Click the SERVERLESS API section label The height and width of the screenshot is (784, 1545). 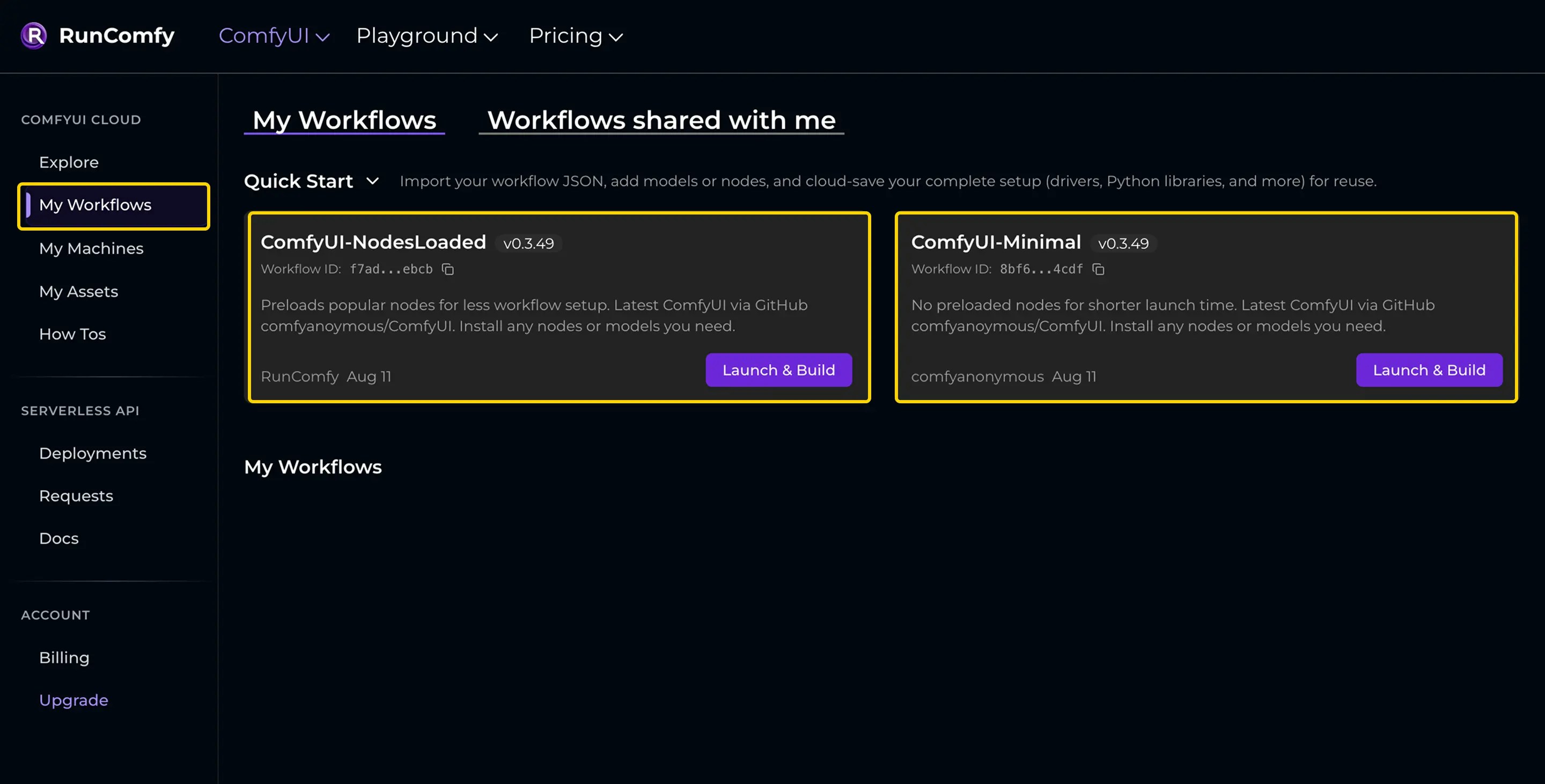[80, 411]
